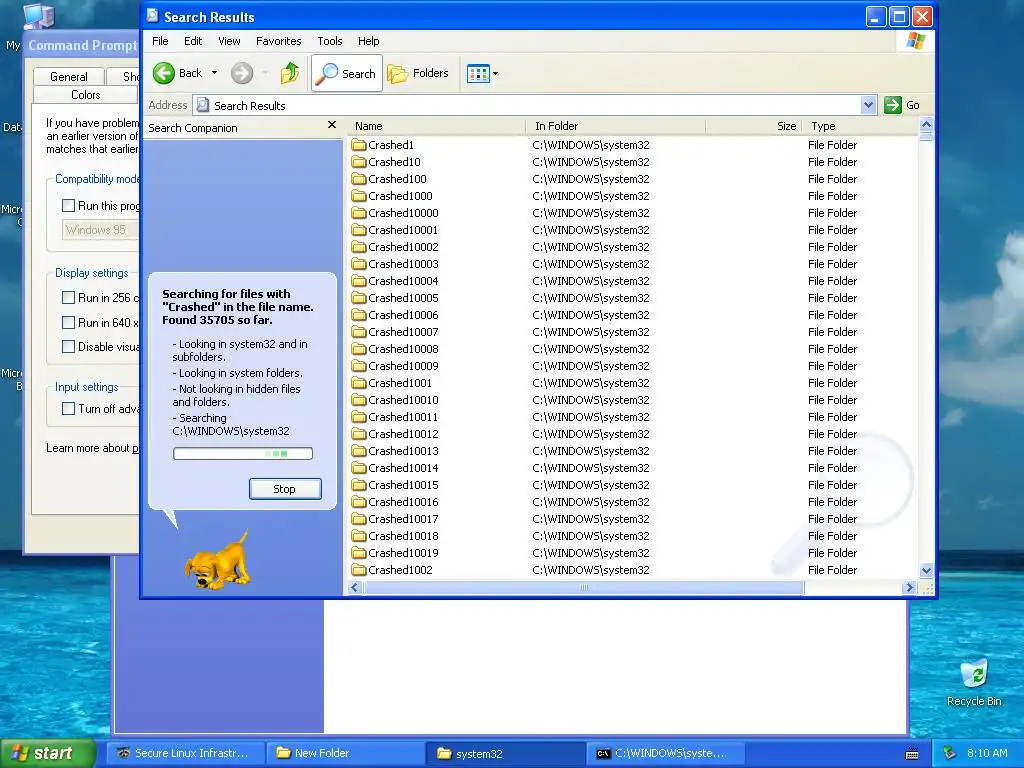This screenshot has height=768, width=1024.
Task: Click the Search Results title bar icon
Action: tap(153, 16)
